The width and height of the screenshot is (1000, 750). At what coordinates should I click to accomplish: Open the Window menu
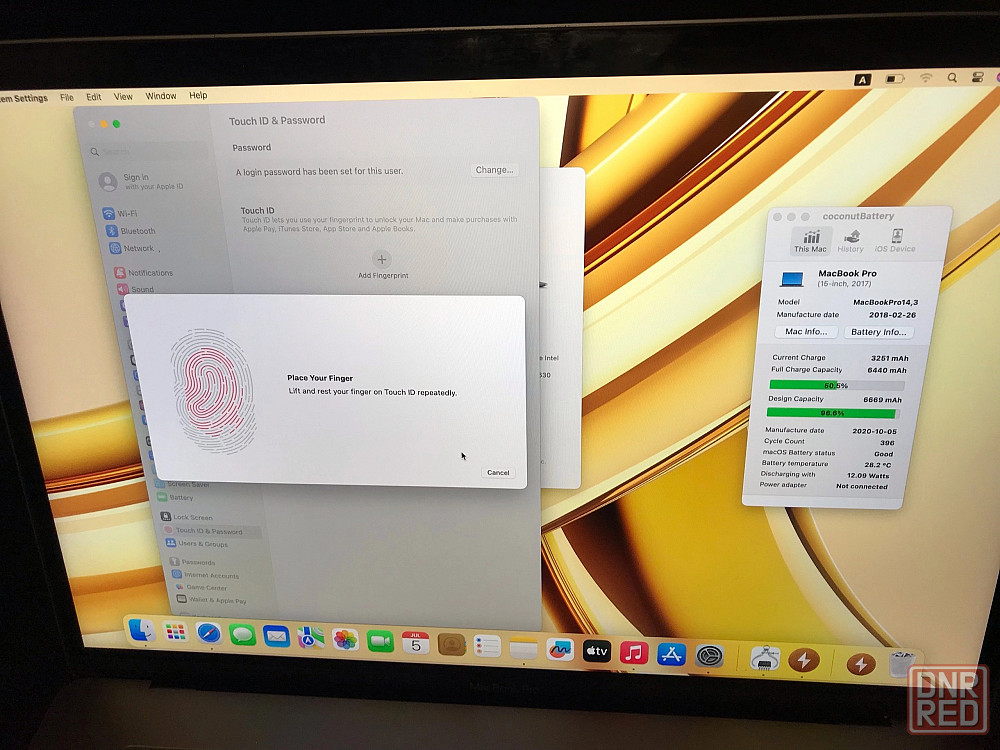click(x=161, y=96)
